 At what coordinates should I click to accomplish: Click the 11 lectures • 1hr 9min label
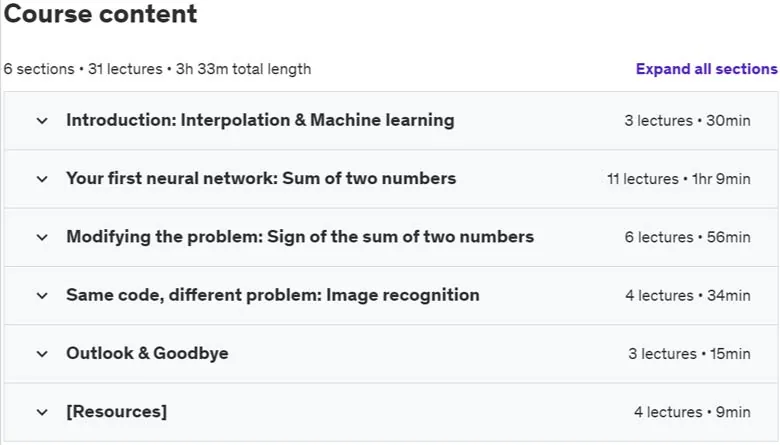coord(679,179)
